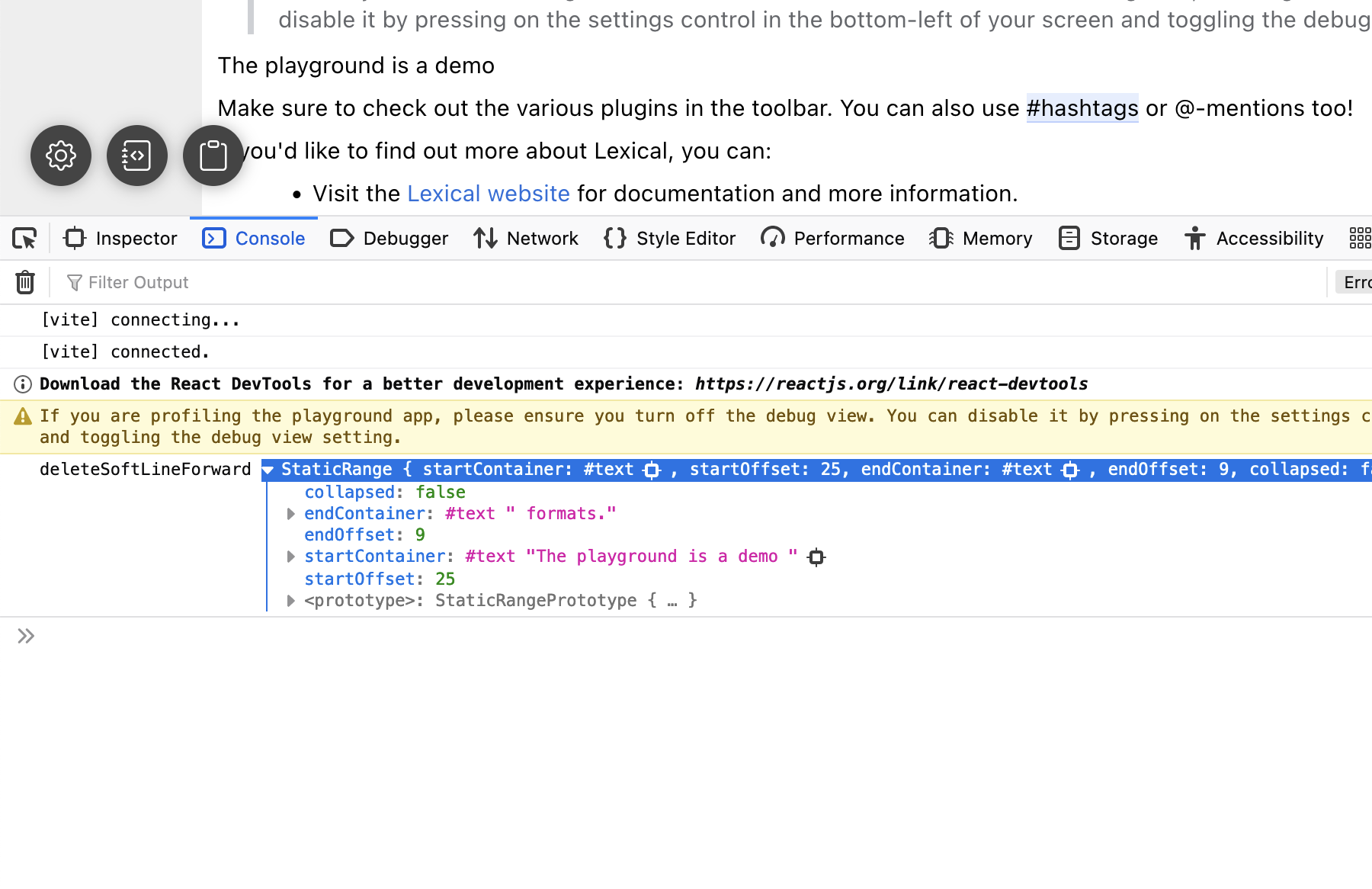
Task: Open the Lexical website link
Action: 489,193
